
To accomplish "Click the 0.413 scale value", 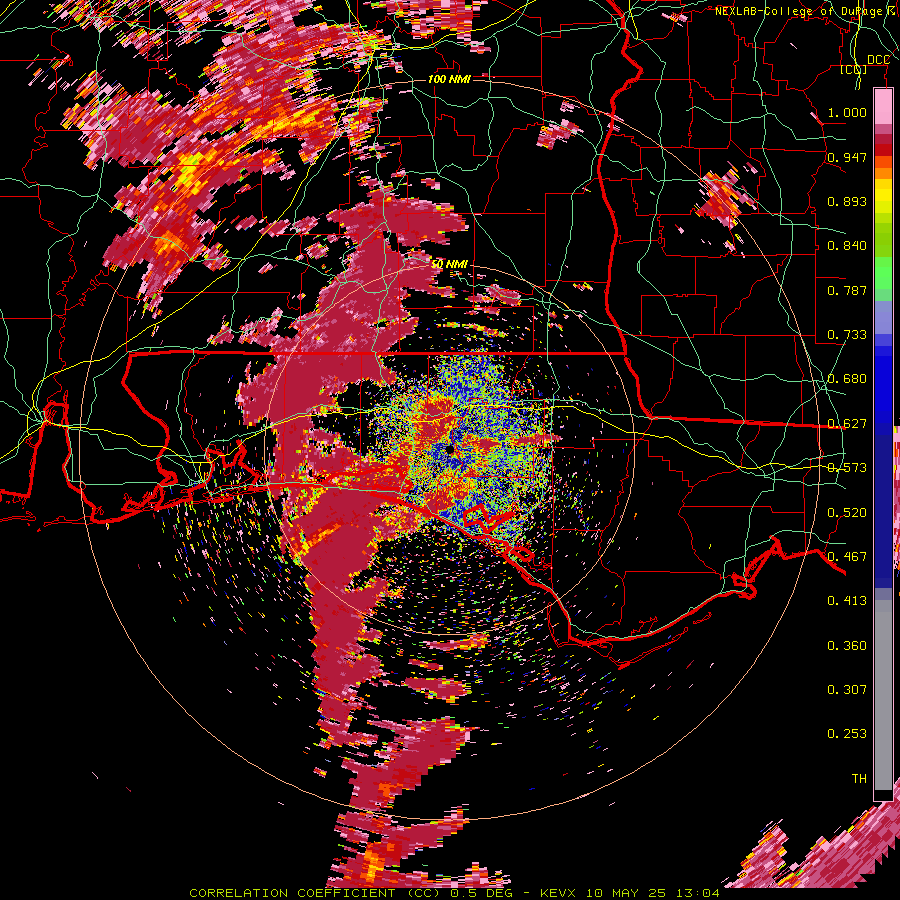I will point(847,600).
